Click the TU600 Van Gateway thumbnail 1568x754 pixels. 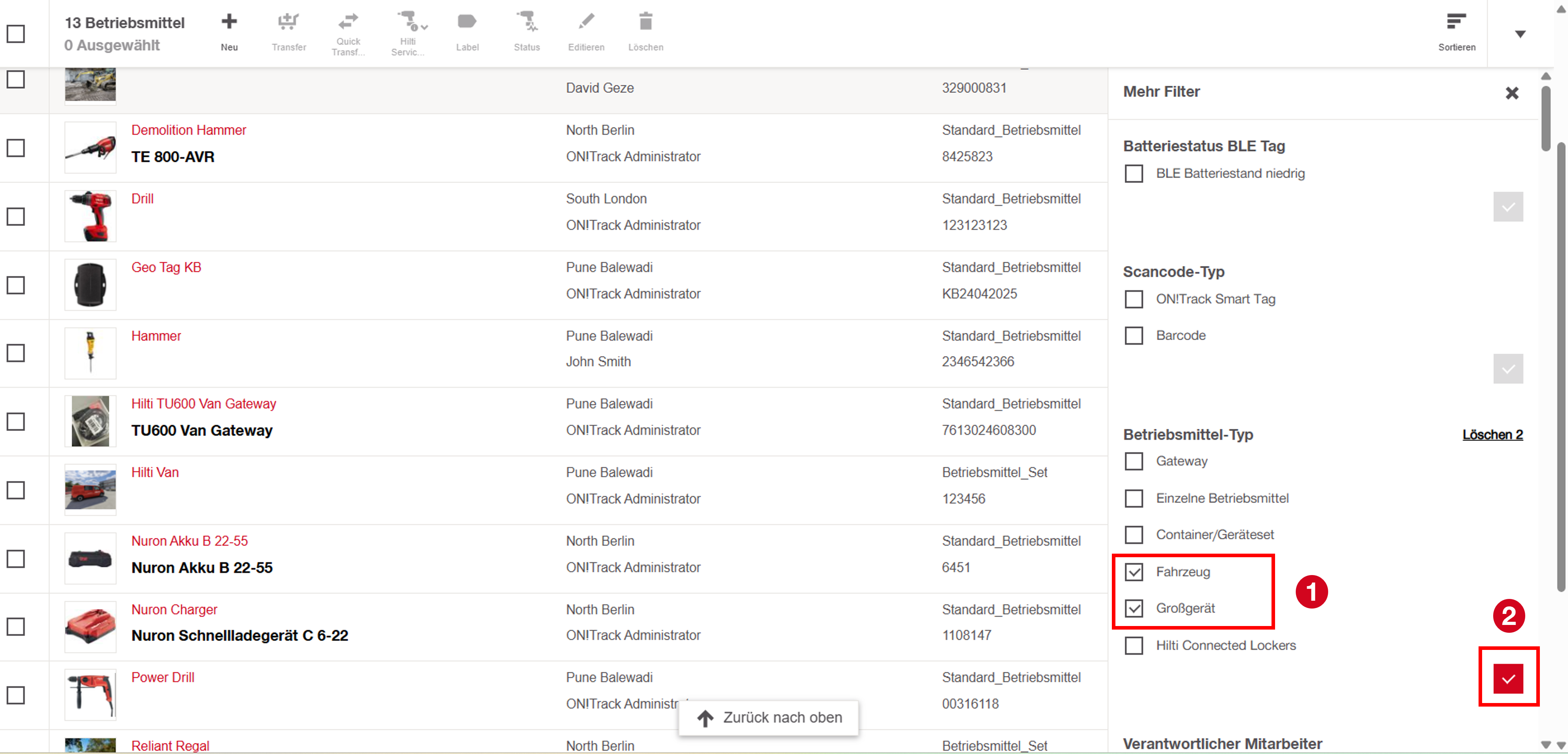click(x=90, y=421)
